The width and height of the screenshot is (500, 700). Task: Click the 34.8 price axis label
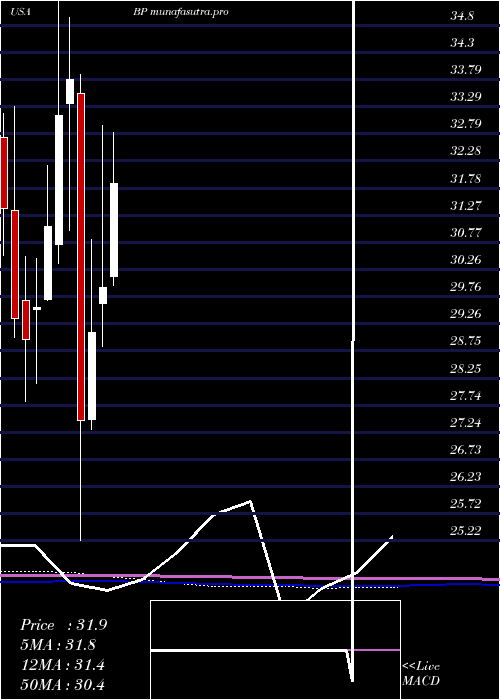[462, 17]
